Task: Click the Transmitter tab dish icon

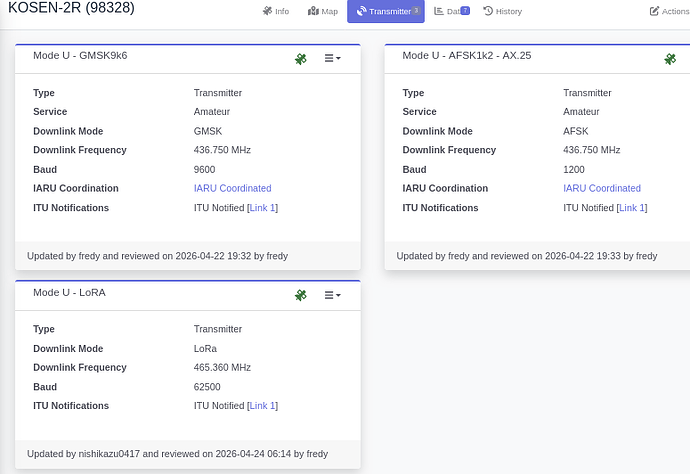Action: click(x=361, y=11)
